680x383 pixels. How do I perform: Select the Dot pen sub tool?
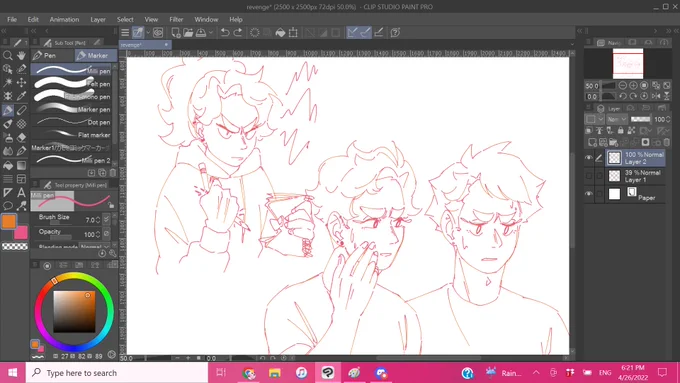72,122
